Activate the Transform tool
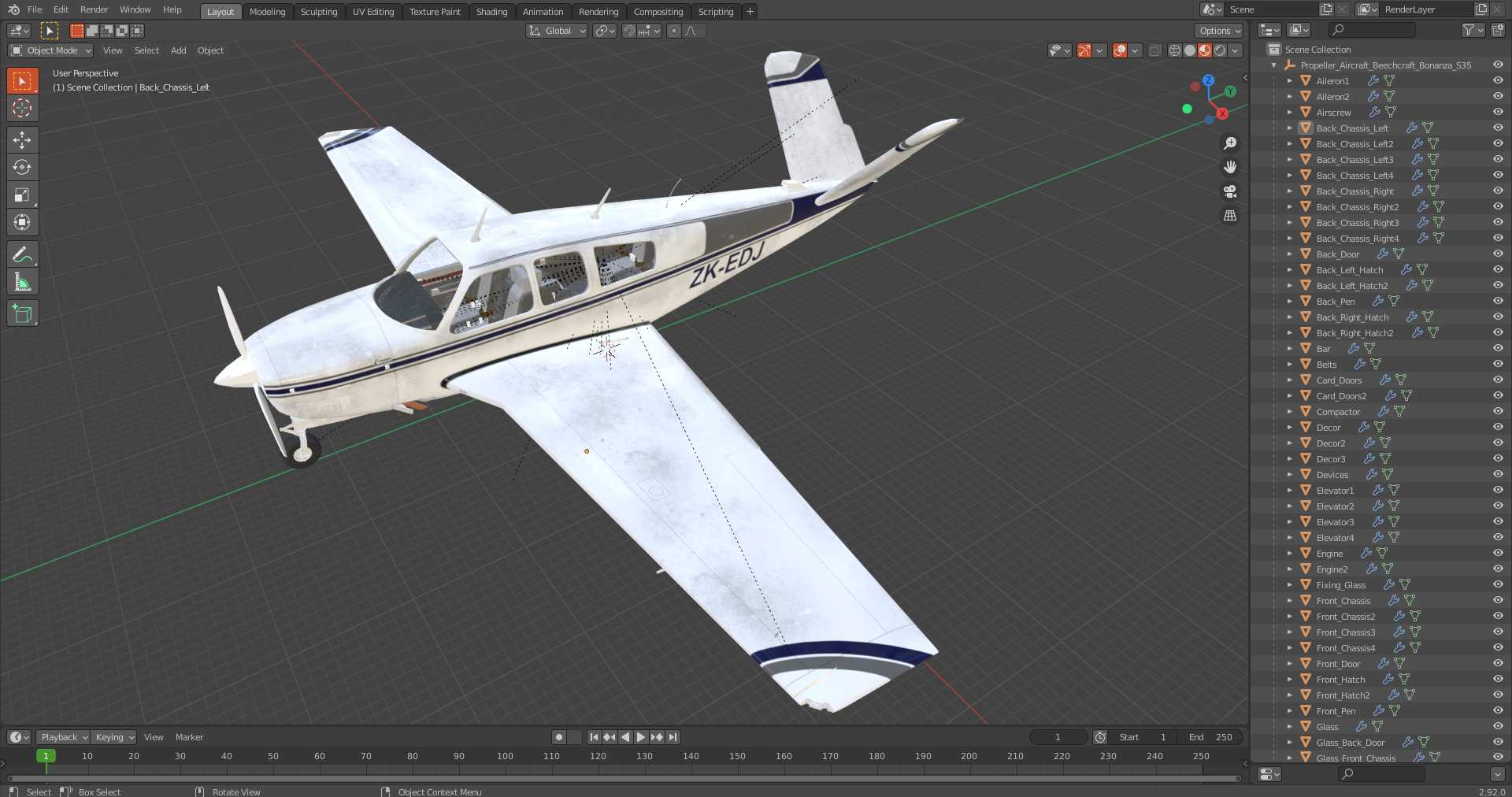This screenshot has width=1512, height=797. pos(22,222)
